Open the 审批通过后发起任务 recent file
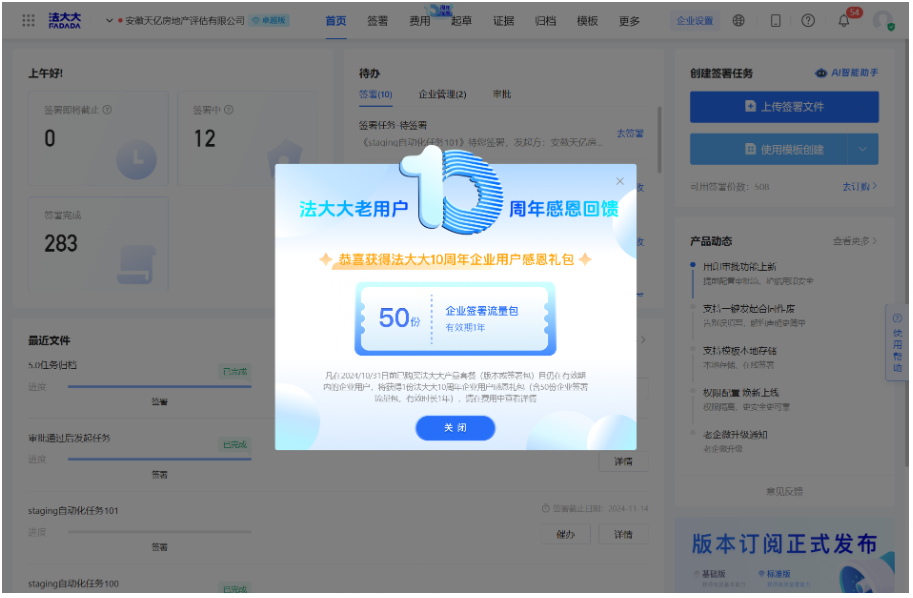Viewport: 913px width, 598px height. click(x=69, y=439)
